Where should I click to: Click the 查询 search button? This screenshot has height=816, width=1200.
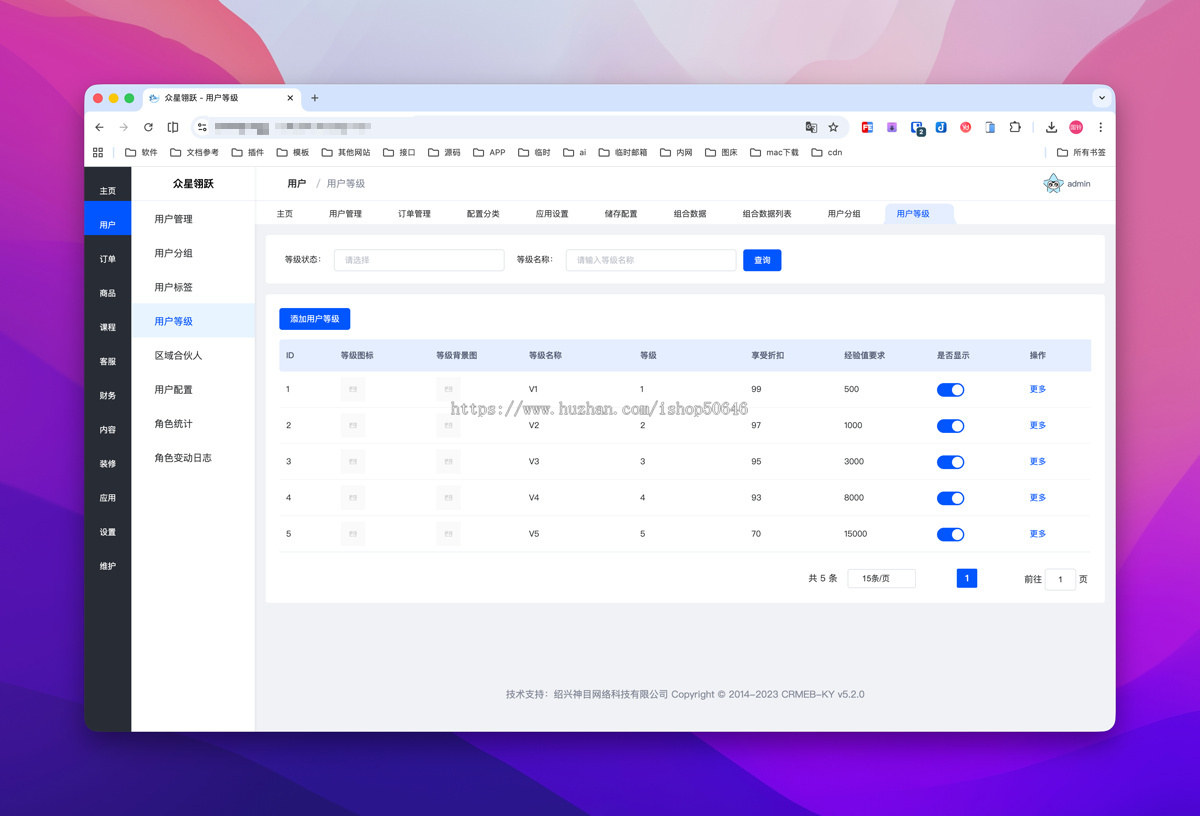pos(762,260)
